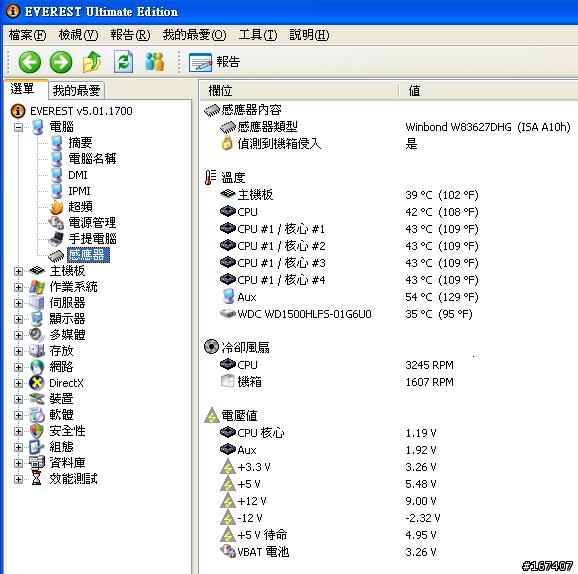
Task: Open the 說明(H) menu
Action: 309,35
